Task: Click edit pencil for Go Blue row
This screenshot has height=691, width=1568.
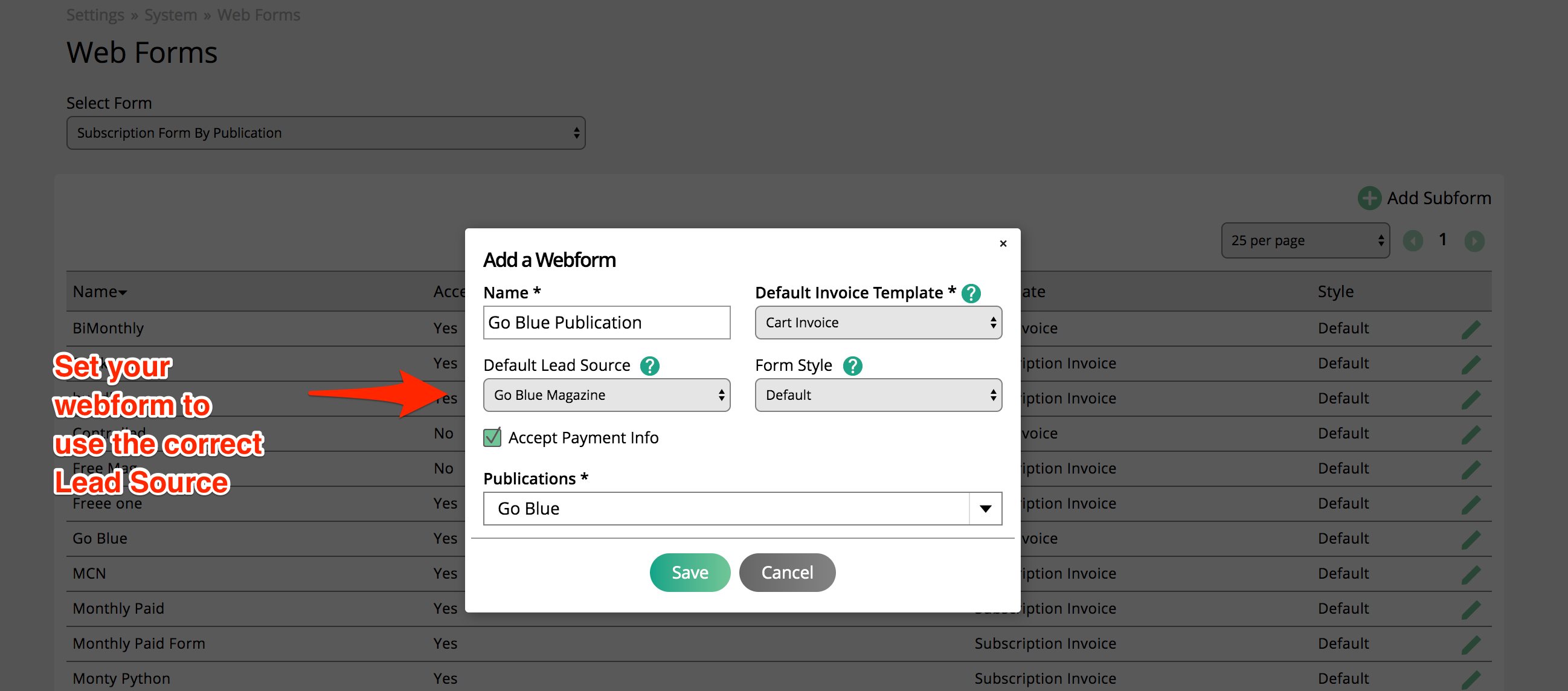Action: pyautogui.click(x=1470, y=539)
